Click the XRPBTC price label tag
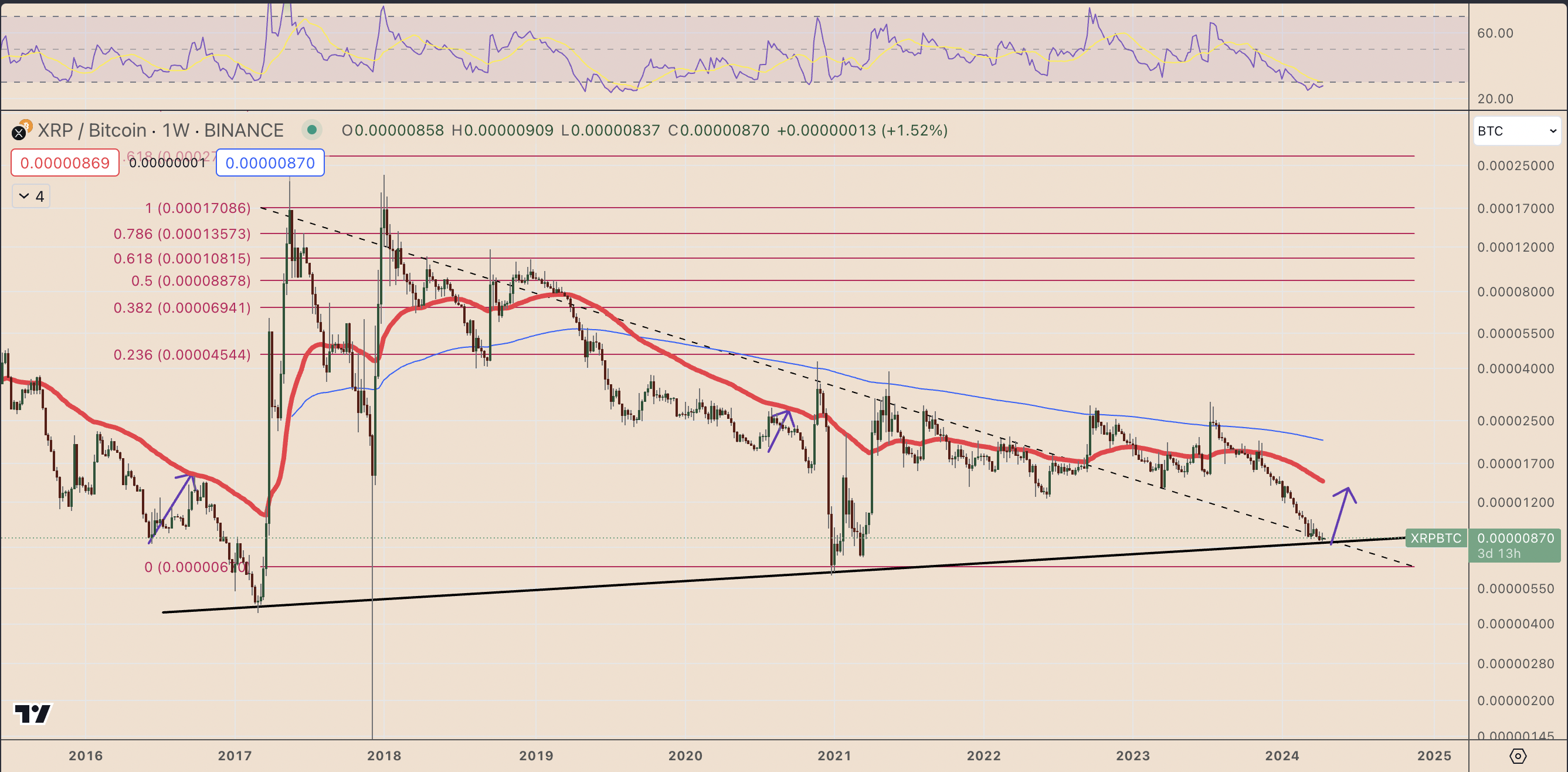Screen dimensions: 1568x772 pyautogui.click(x=1435, y=538)
